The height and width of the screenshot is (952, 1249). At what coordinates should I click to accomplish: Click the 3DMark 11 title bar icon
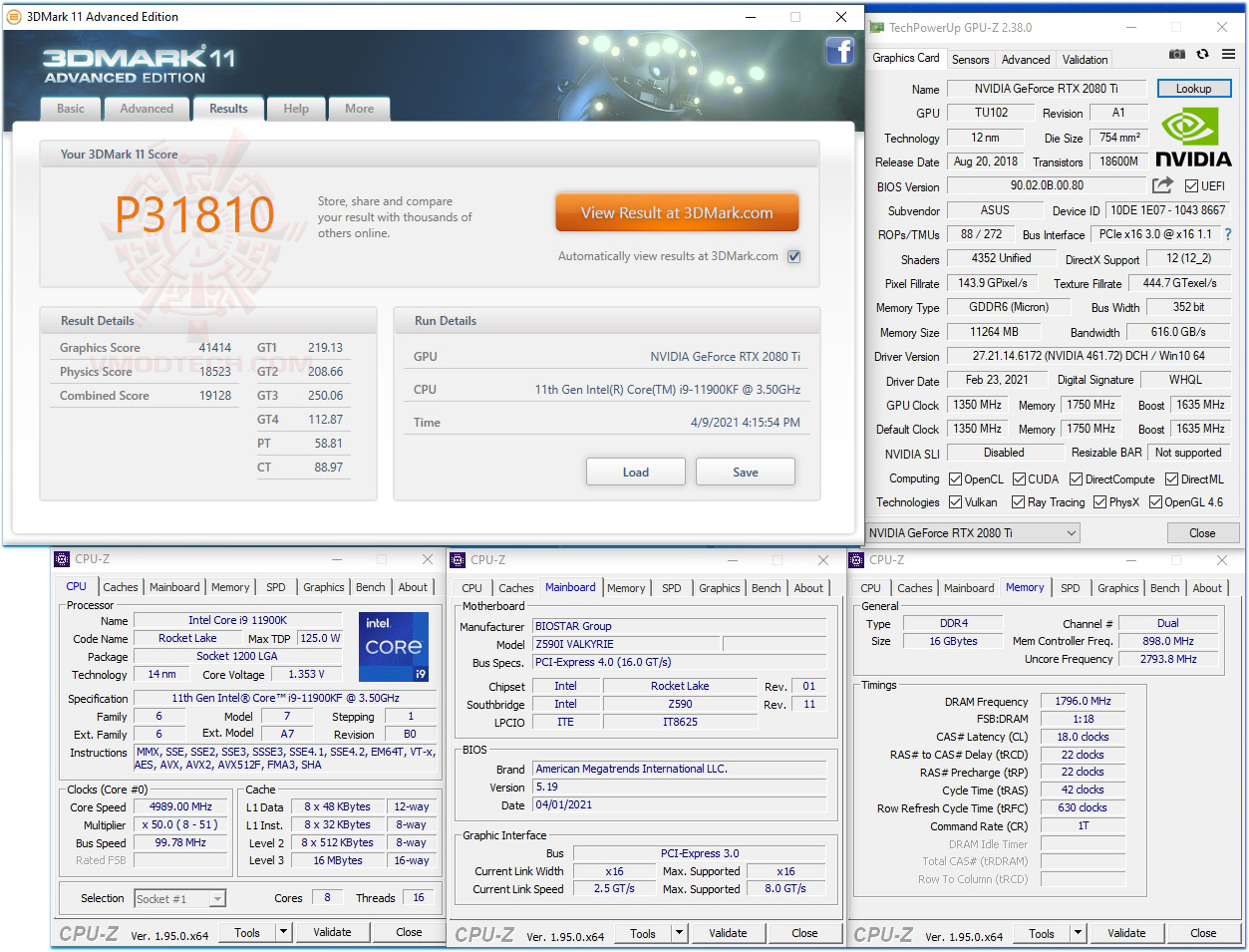[x=13, y=17]
